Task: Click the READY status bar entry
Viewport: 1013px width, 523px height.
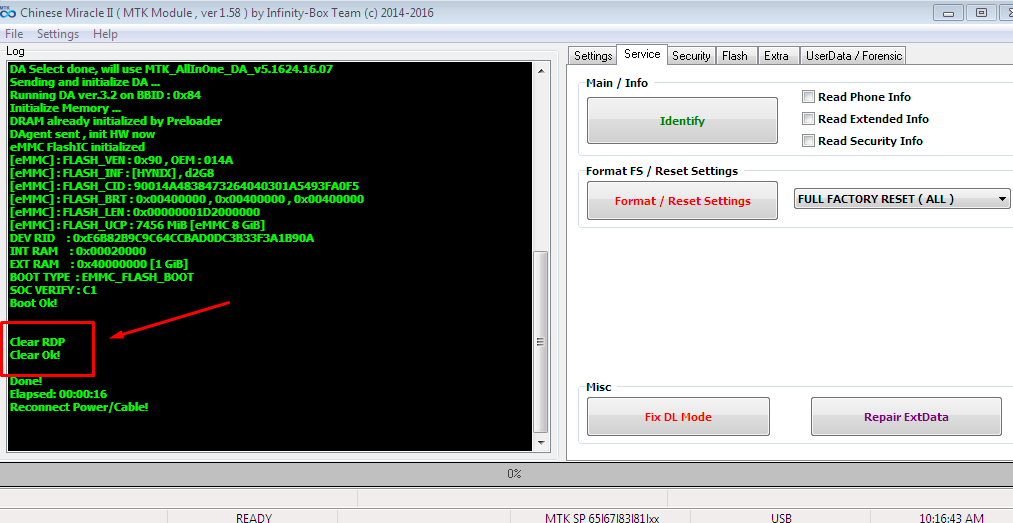Action: [x=254, y=518]
